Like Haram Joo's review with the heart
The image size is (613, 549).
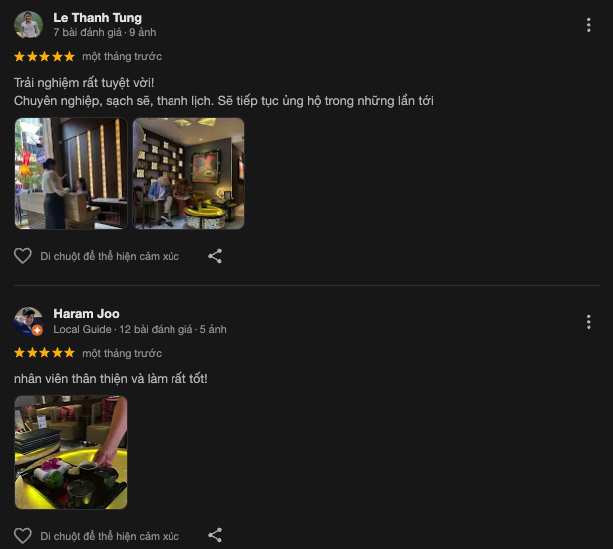[x=23, y=536]
